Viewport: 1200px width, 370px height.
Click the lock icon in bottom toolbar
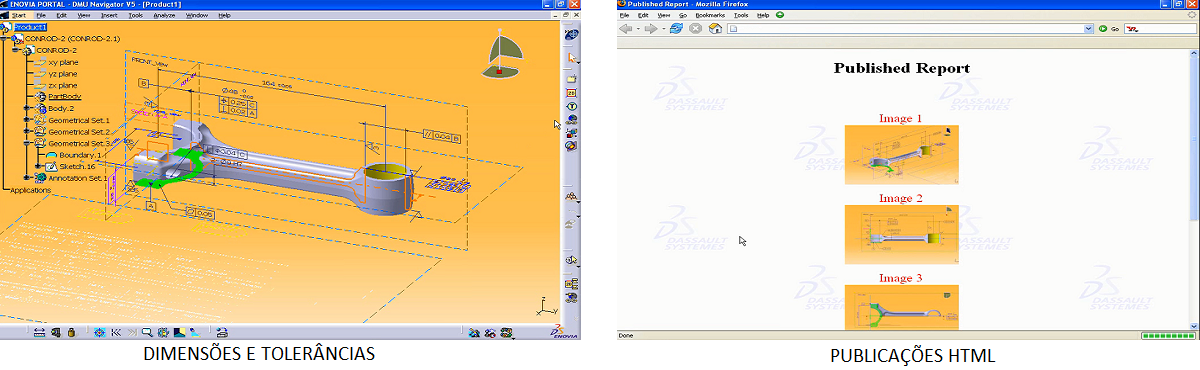(72, 332)
